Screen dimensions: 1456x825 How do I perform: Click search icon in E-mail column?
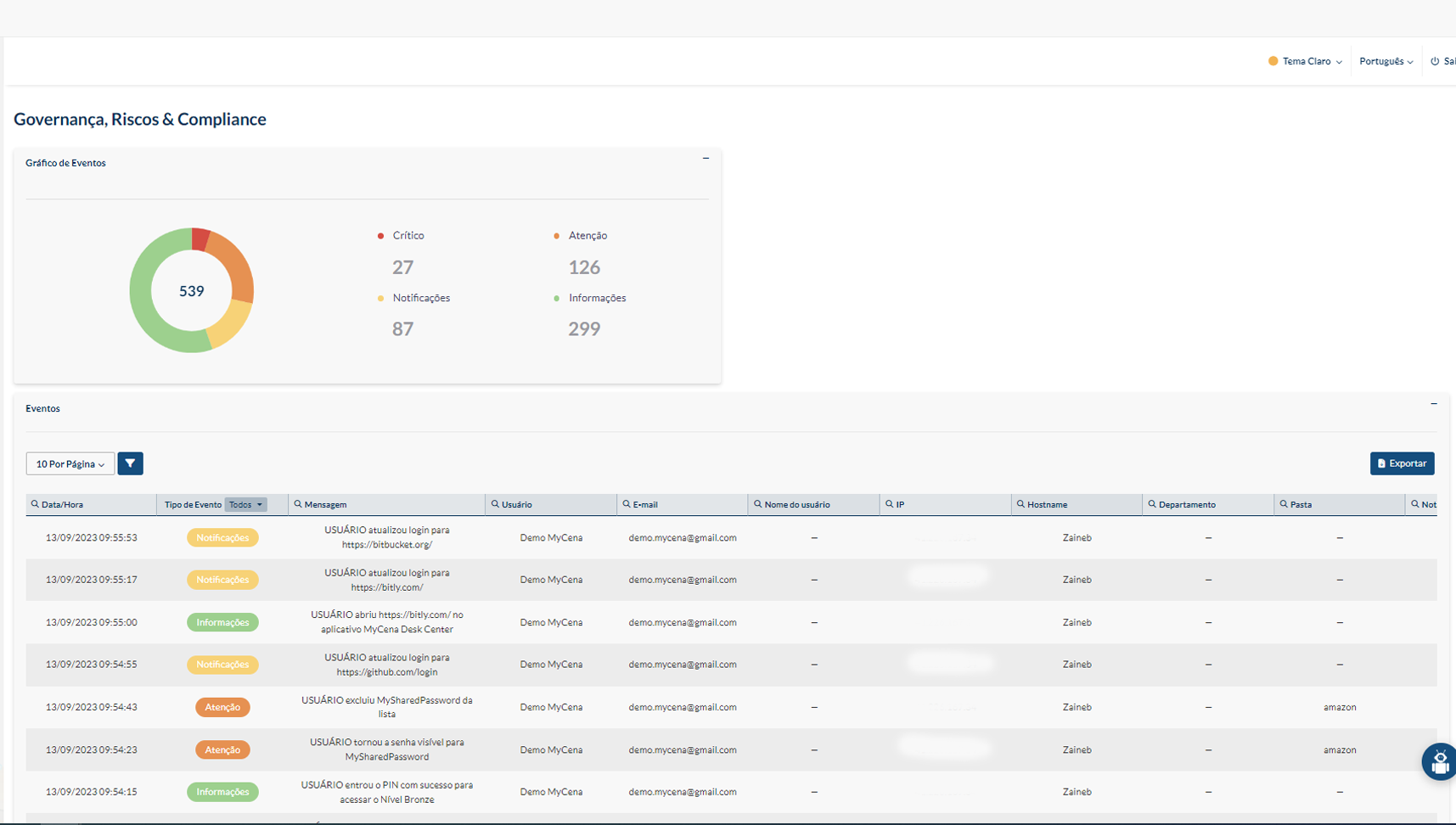coord(627,504)
